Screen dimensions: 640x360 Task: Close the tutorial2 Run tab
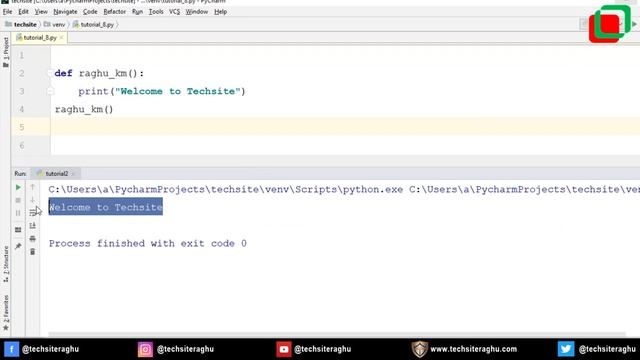coord(73,174)
